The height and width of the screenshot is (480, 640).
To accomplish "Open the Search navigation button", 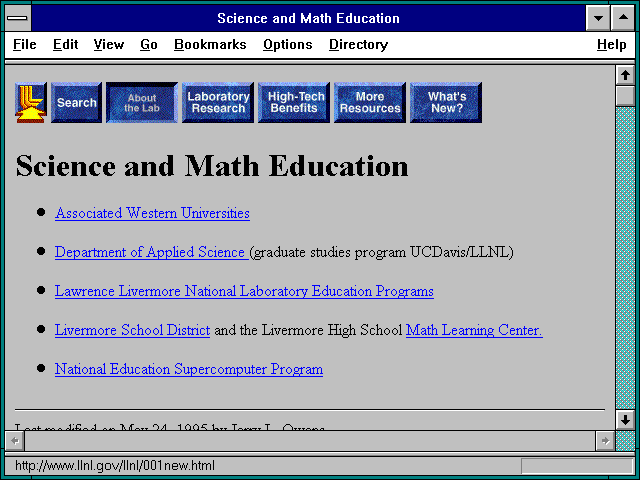I will click(x=76, y=102).
